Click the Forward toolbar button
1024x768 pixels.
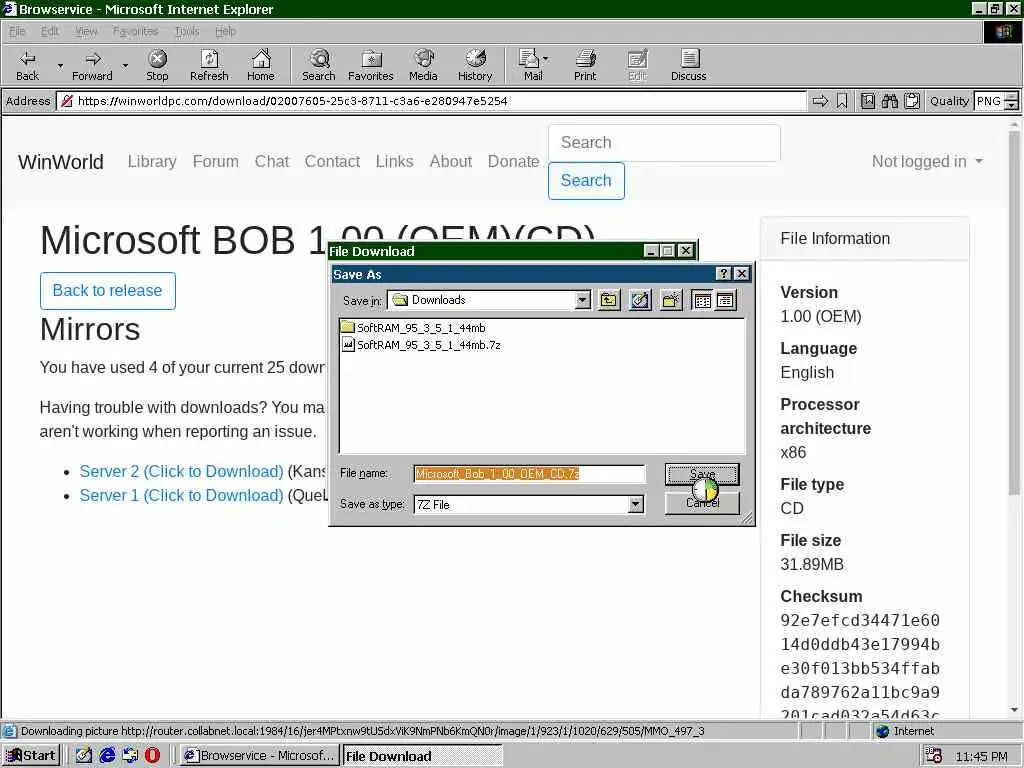point(92,65)
